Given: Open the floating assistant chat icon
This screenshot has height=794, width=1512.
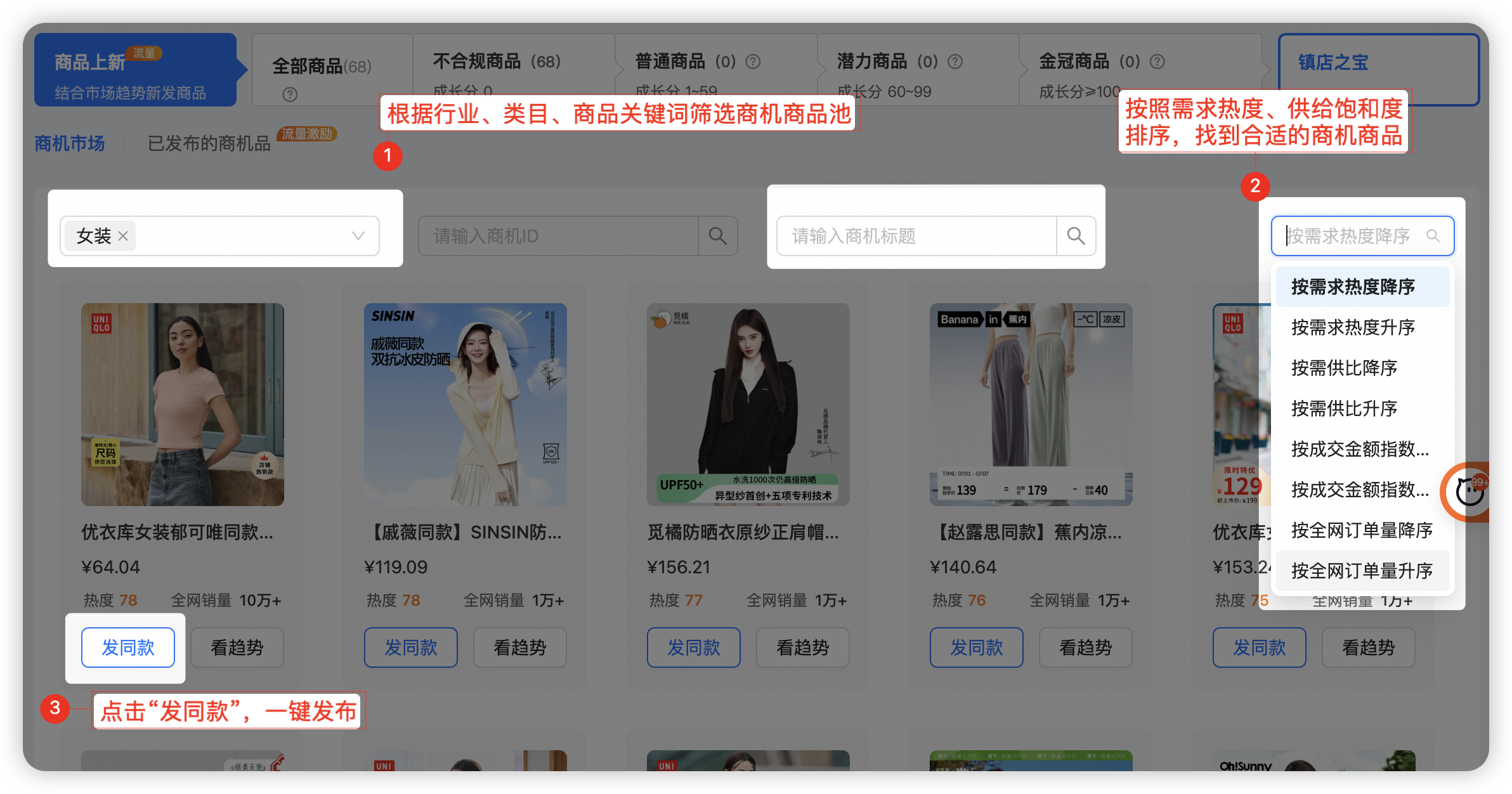Looking at the screenshot, I should pyautogui.click(x=1469, y=492).
